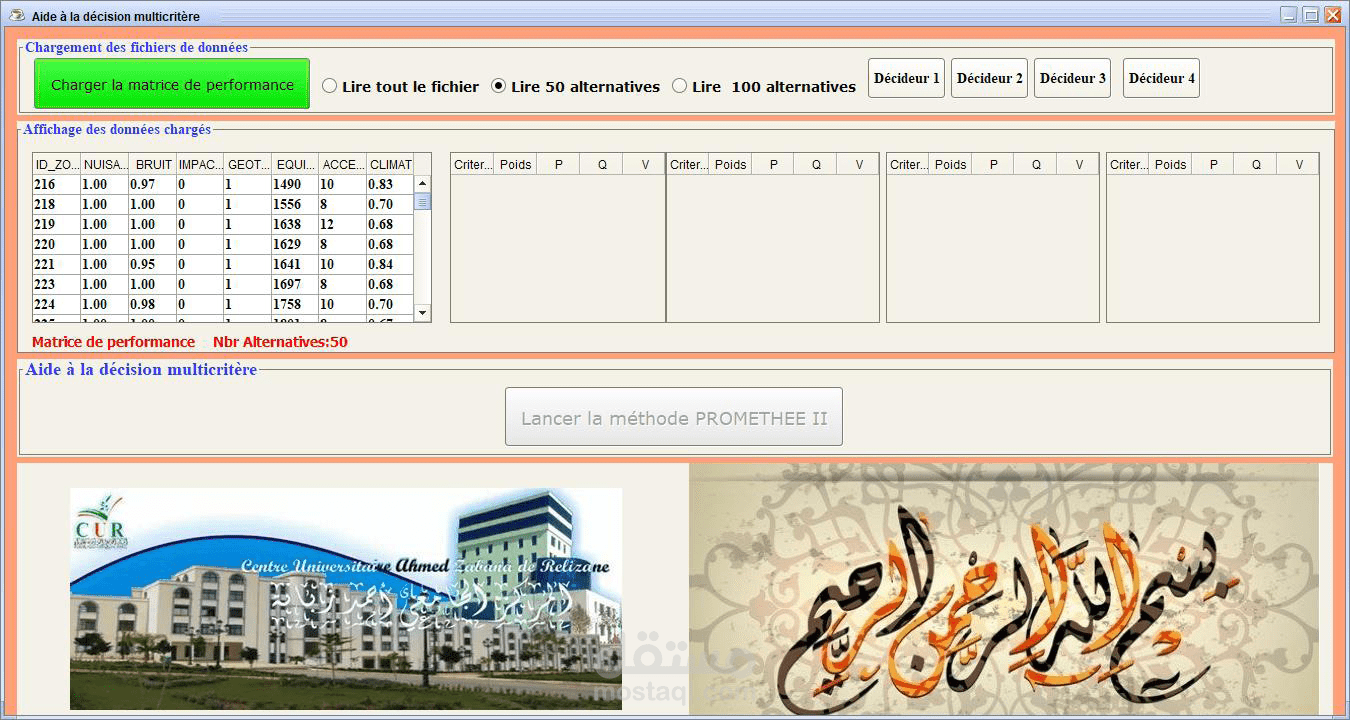Click the V header in the fourth criteria table

[x=1299, y=164]
